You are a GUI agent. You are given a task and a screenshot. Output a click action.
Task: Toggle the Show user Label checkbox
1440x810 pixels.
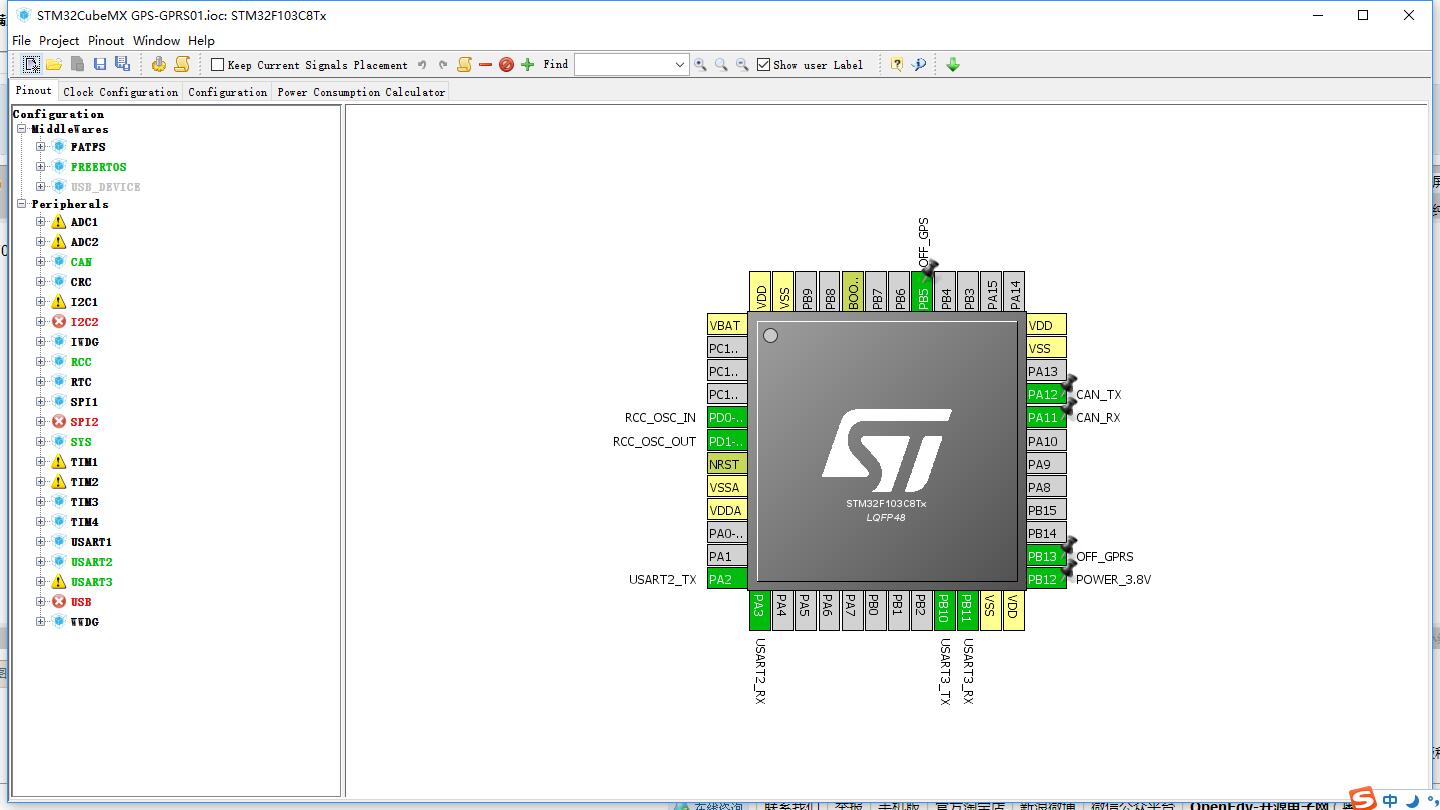tap(764, 65)
